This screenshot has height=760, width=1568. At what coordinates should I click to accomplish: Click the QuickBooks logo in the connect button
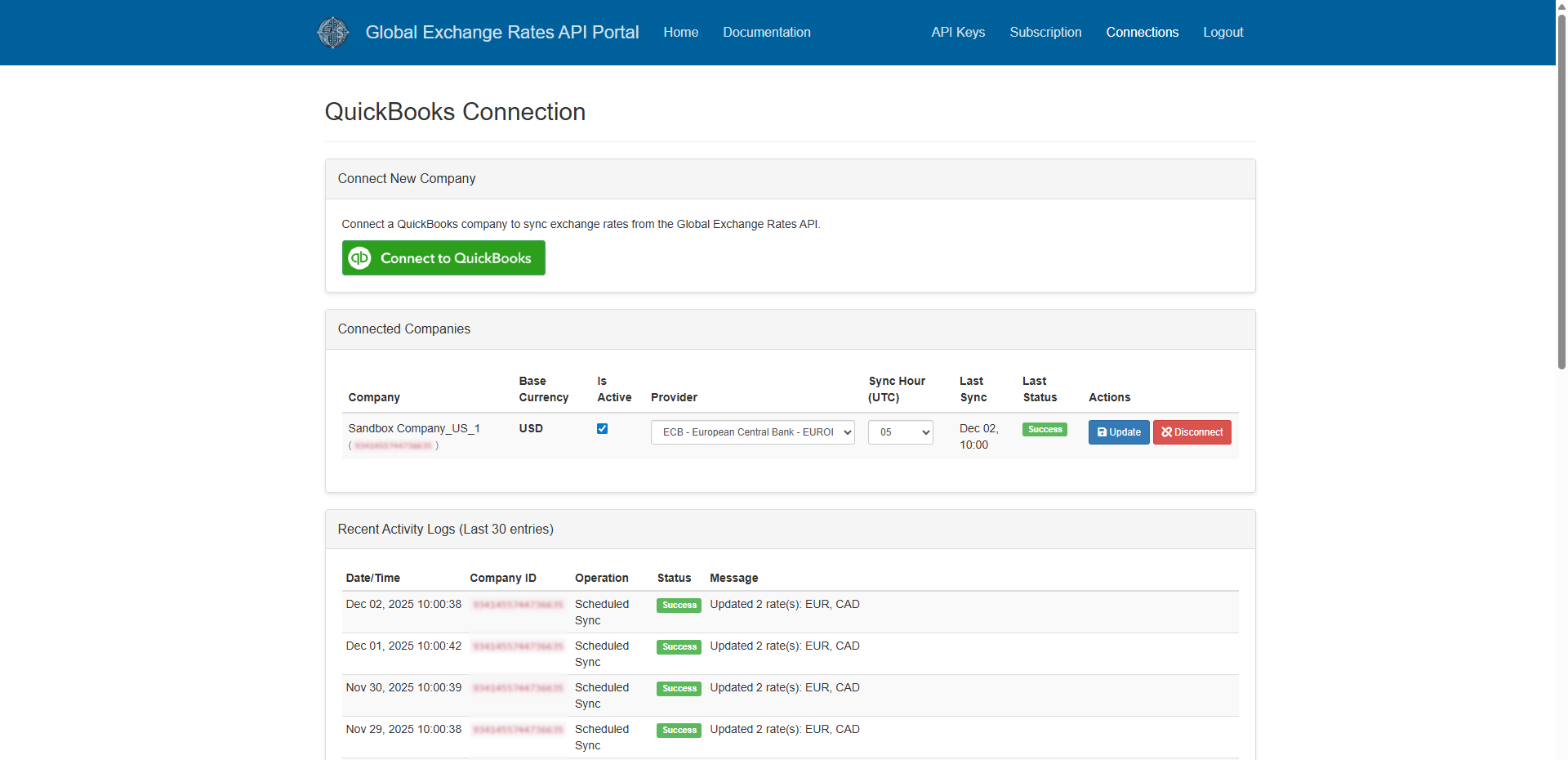[x=360, y=258]
